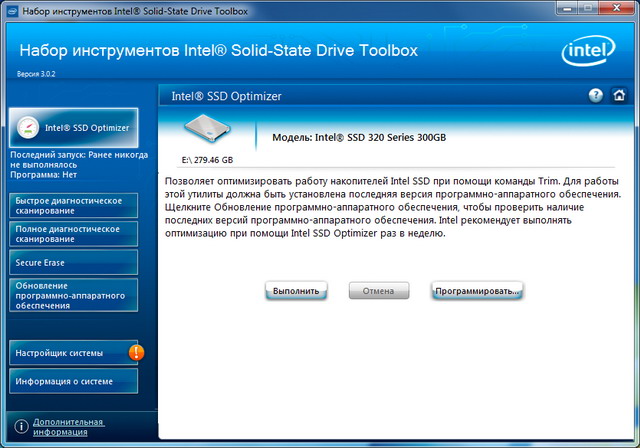Click version label Версия 3.0.2
Screen dimensions: 640x448
coord(36,74)
